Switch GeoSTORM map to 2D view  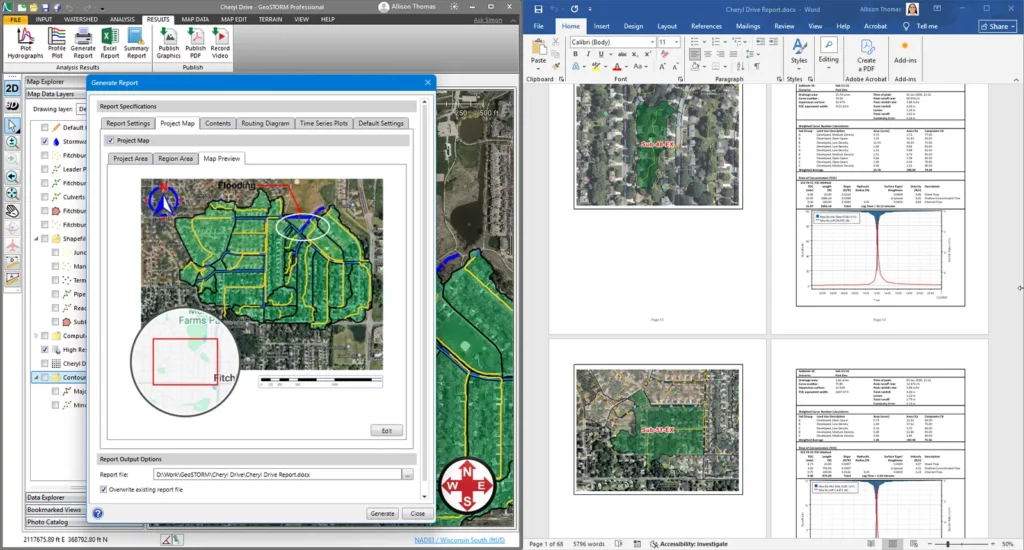tap(12, 88)
